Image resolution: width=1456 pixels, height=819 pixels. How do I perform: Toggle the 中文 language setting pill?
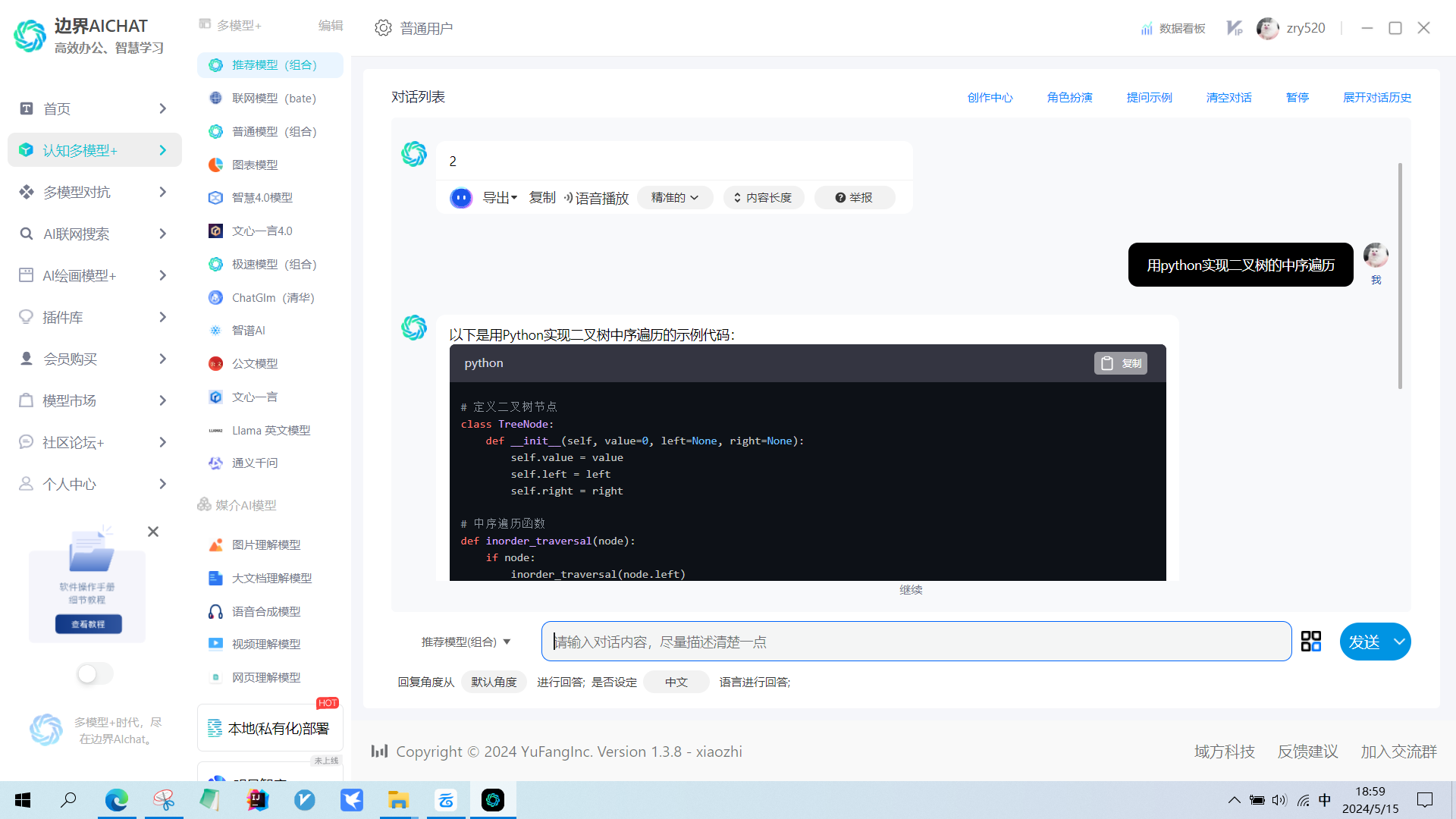click(x=676, y=682)
